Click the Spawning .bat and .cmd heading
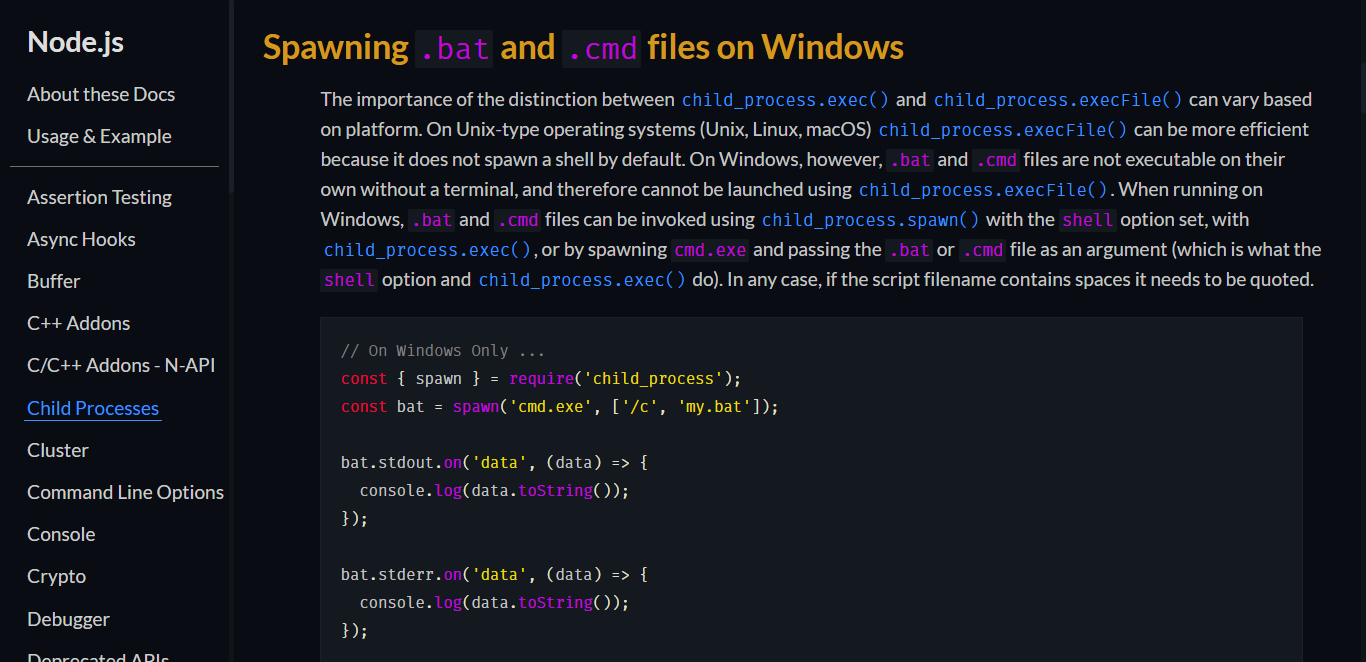Screen dimensions: 1366x662 [x=582, y=46]
